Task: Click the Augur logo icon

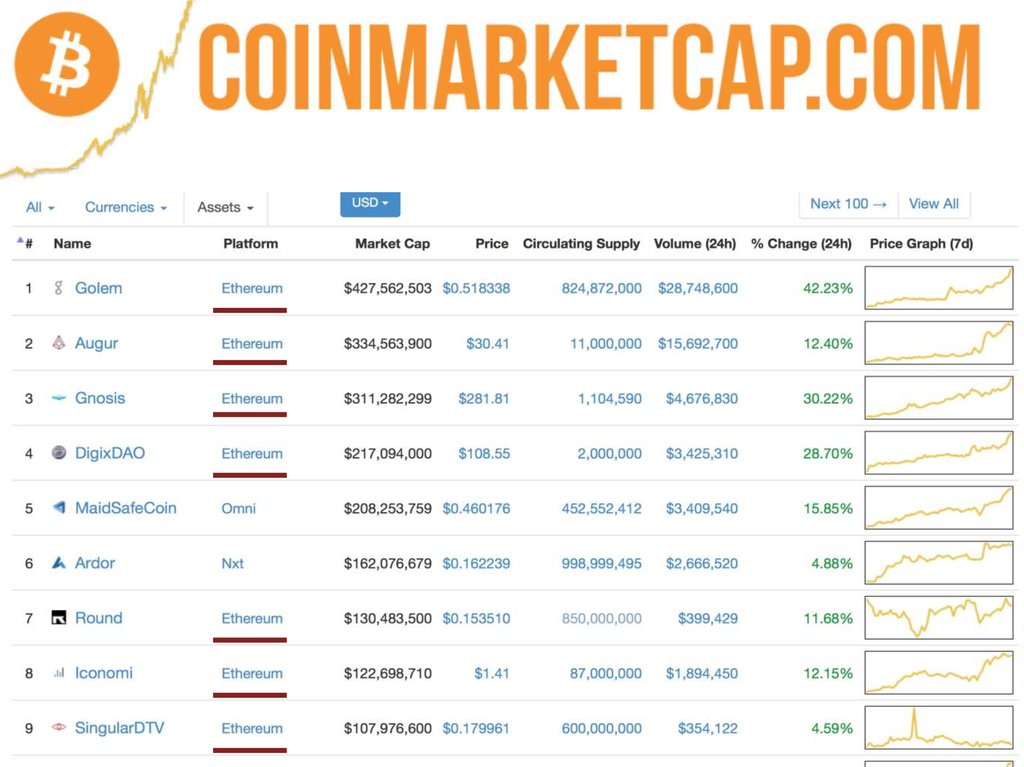Action: point(59,343)
